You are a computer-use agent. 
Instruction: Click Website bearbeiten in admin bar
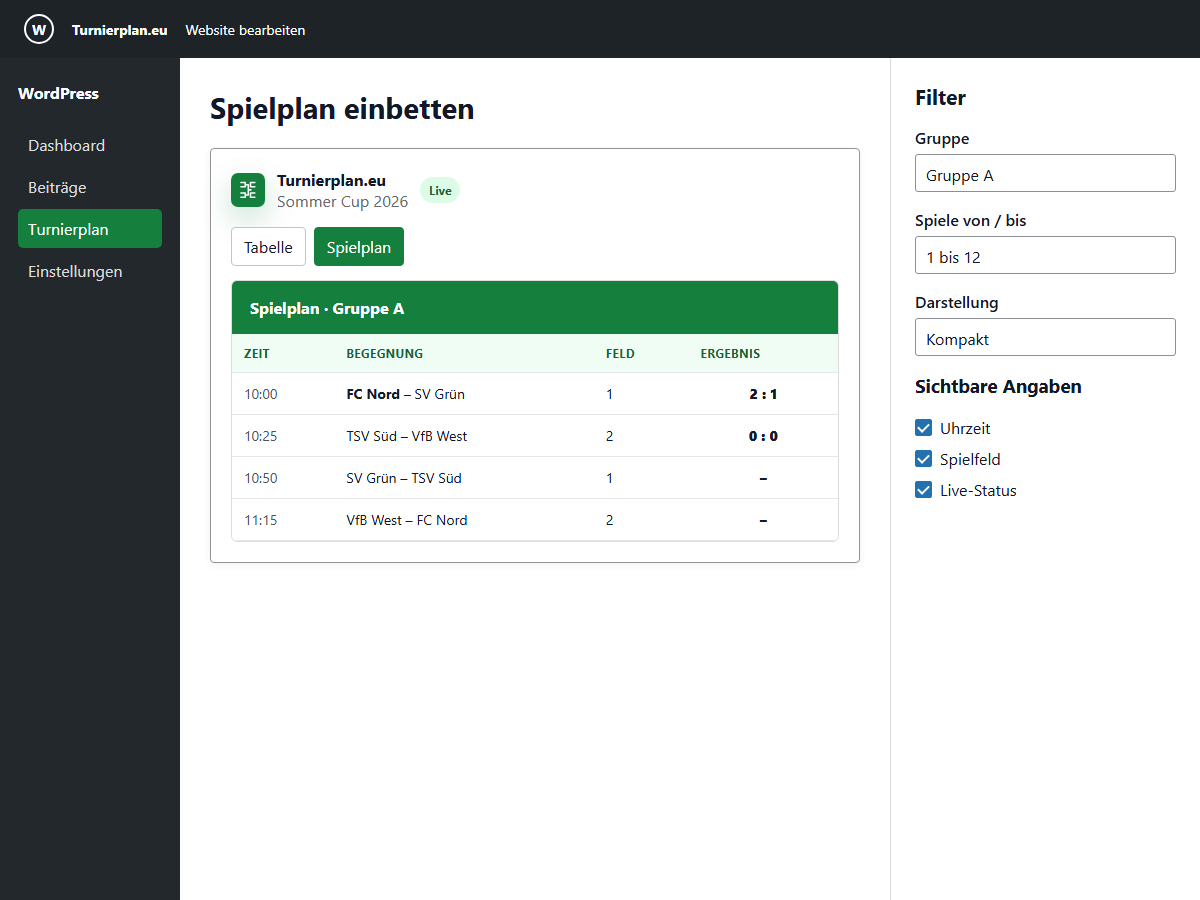245,30
